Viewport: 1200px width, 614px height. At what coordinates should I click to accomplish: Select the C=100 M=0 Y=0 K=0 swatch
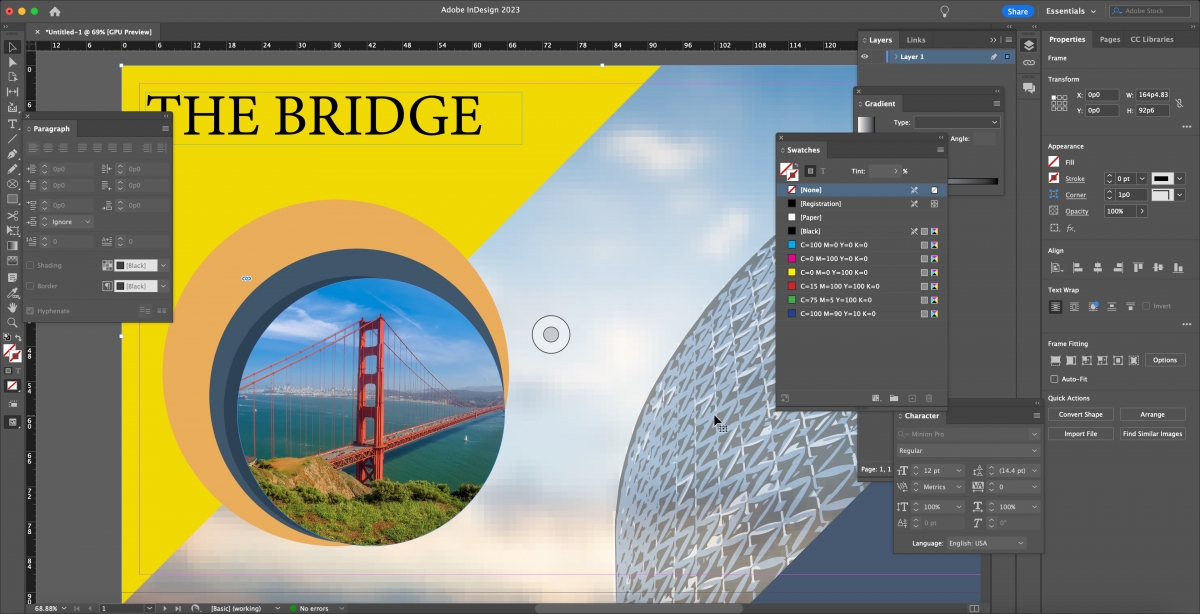click(x=862, y=245)
